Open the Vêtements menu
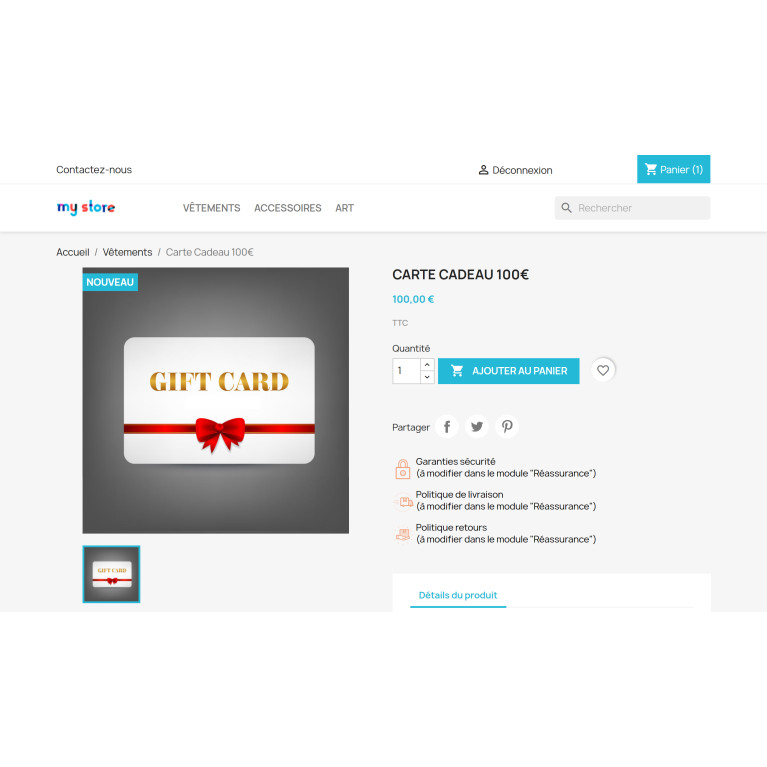Viewport: 767px width, 767px height. coord(211,208)
